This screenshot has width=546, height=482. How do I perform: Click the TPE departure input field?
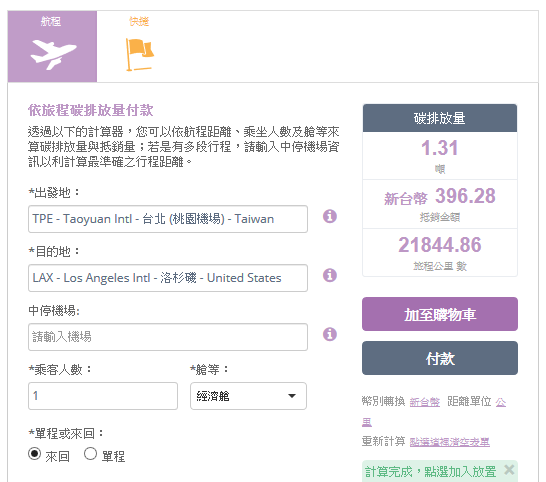click(x=168, y=219)
